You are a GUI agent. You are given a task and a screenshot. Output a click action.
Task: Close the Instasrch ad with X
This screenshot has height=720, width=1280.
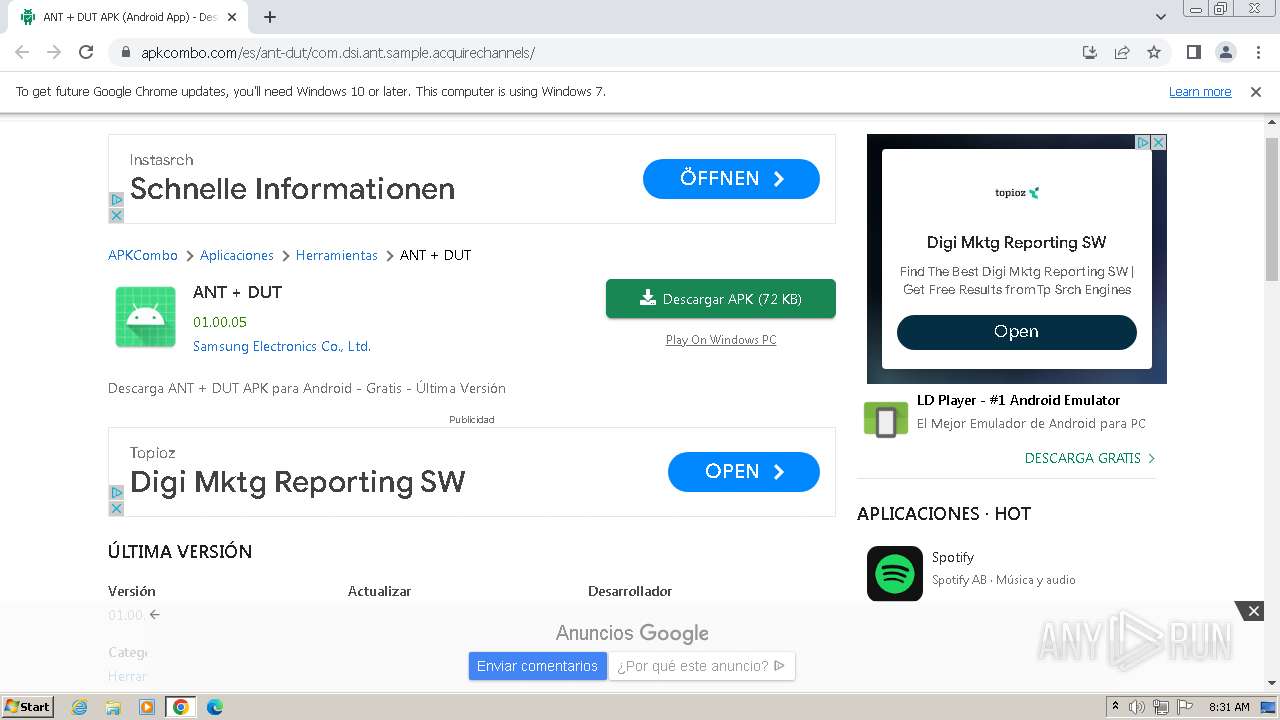[116, 215]
